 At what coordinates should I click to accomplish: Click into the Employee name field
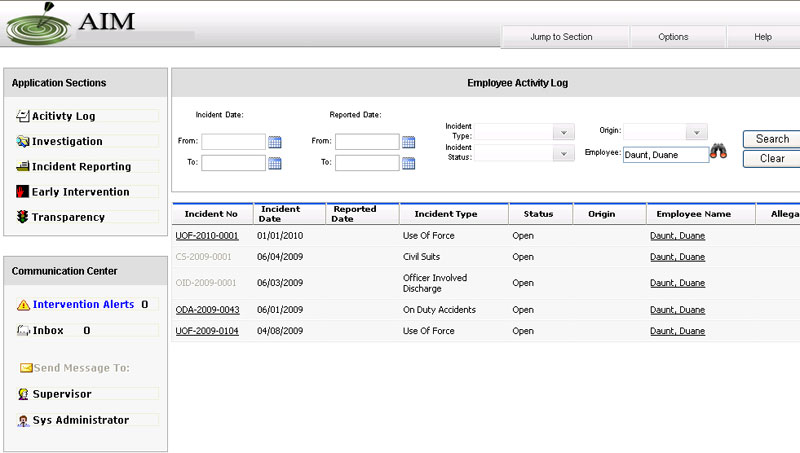click(665, 155)
